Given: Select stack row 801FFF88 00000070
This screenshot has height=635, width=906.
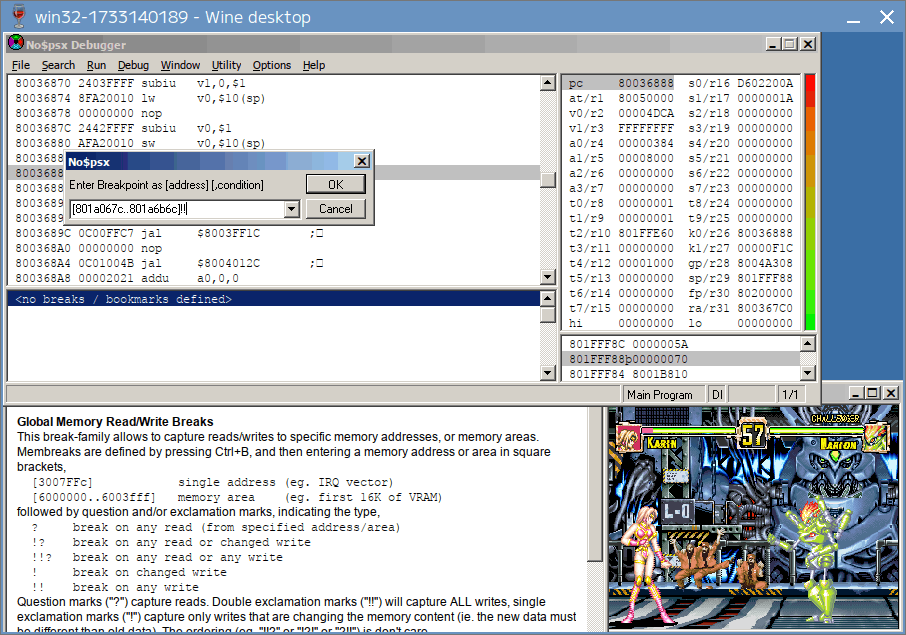Looking at the screenshot, I should pyautogui.click(x=681, y=359).
